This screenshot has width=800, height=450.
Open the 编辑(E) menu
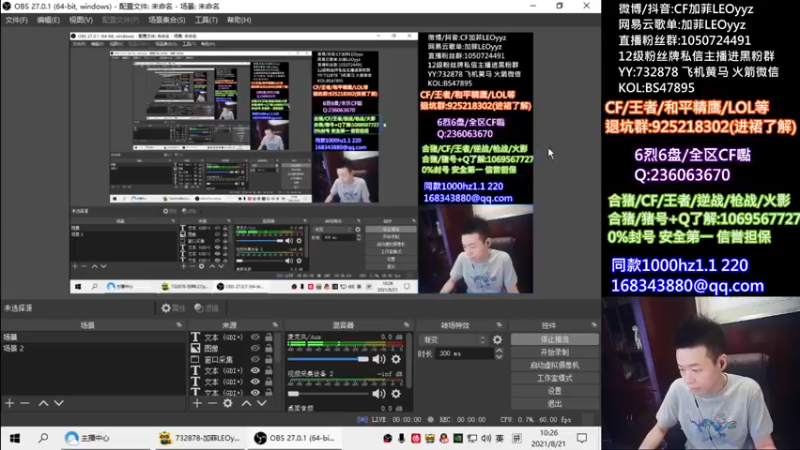point(48,20)
